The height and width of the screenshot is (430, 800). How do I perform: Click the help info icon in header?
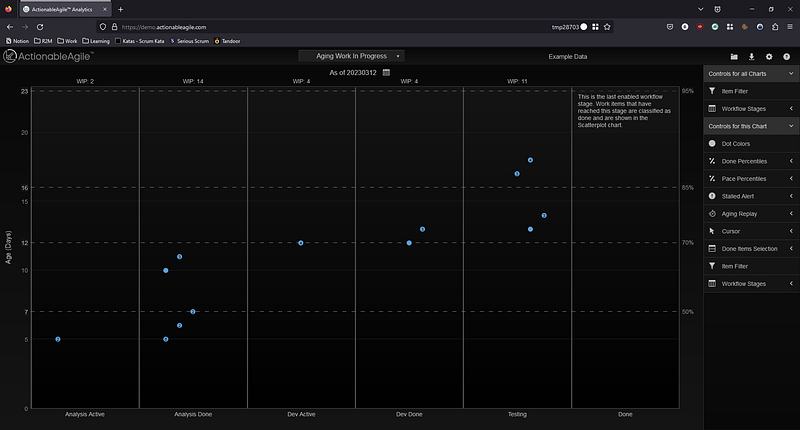786,57
